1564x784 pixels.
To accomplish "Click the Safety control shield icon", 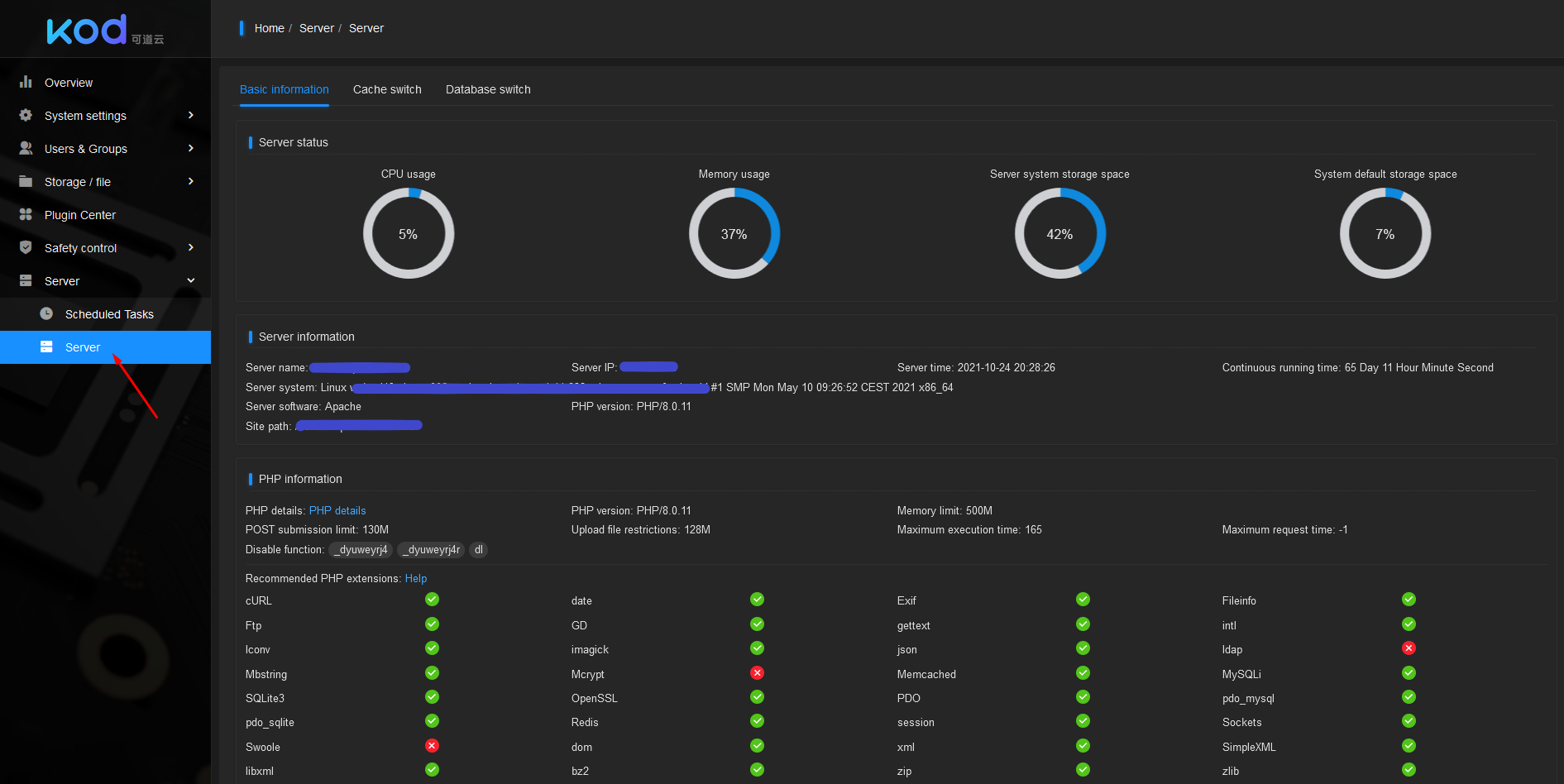I will [26, 247].
